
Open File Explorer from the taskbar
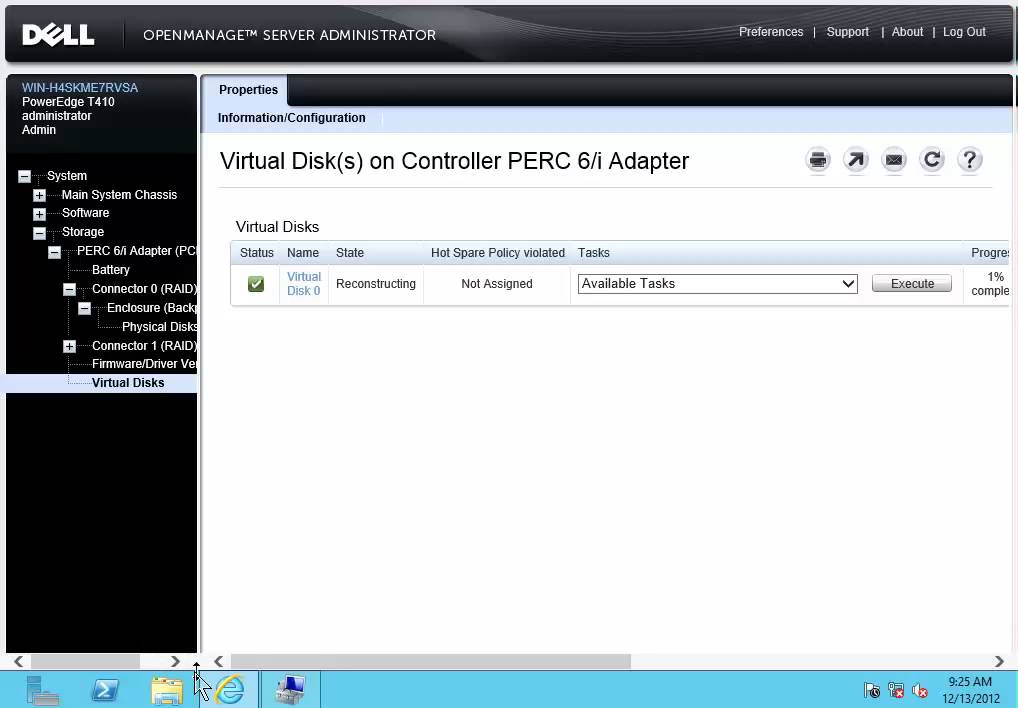(167, 690)
